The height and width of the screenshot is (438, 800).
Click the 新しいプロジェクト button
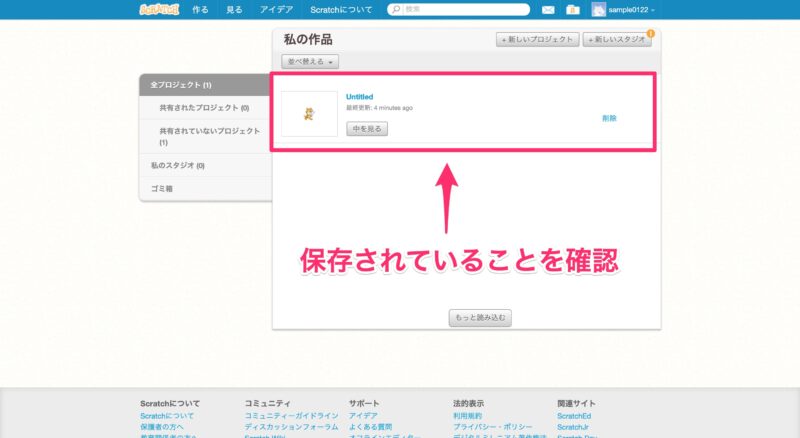coord(537,40)
